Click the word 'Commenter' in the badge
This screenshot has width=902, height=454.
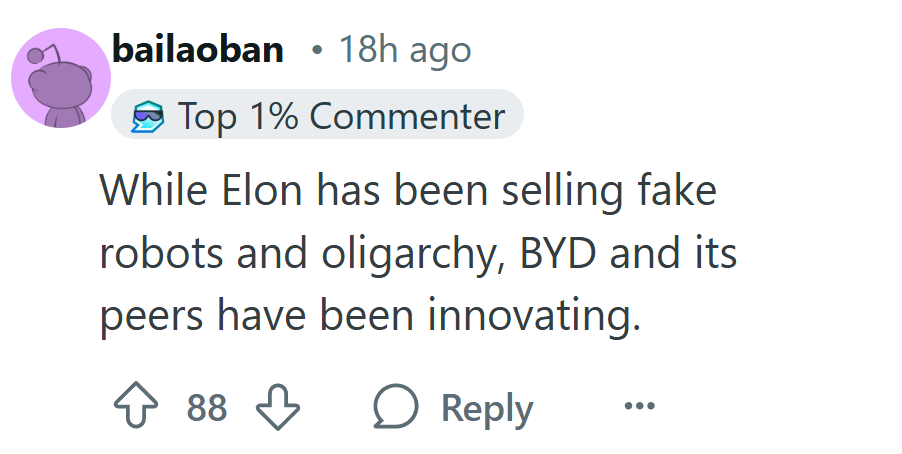tap(407, 116)
